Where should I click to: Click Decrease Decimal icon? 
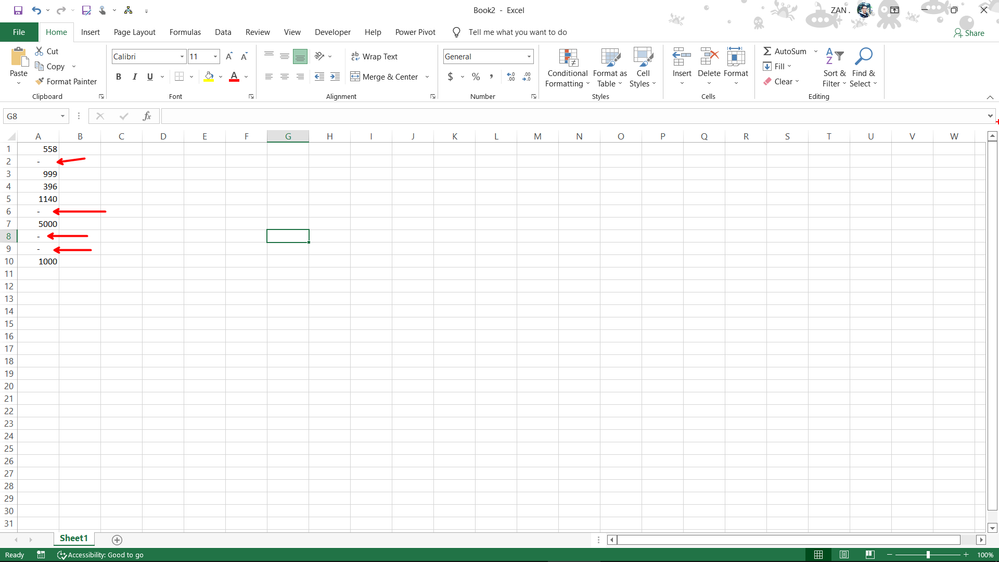pos(527,76)
